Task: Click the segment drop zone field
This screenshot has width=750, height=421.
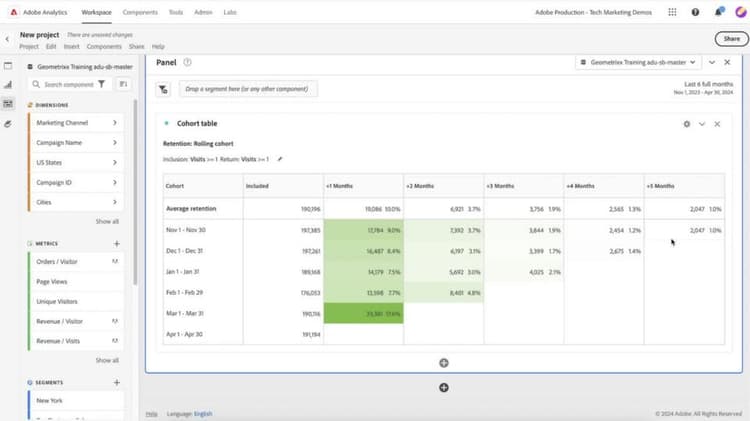Action: 248,89
